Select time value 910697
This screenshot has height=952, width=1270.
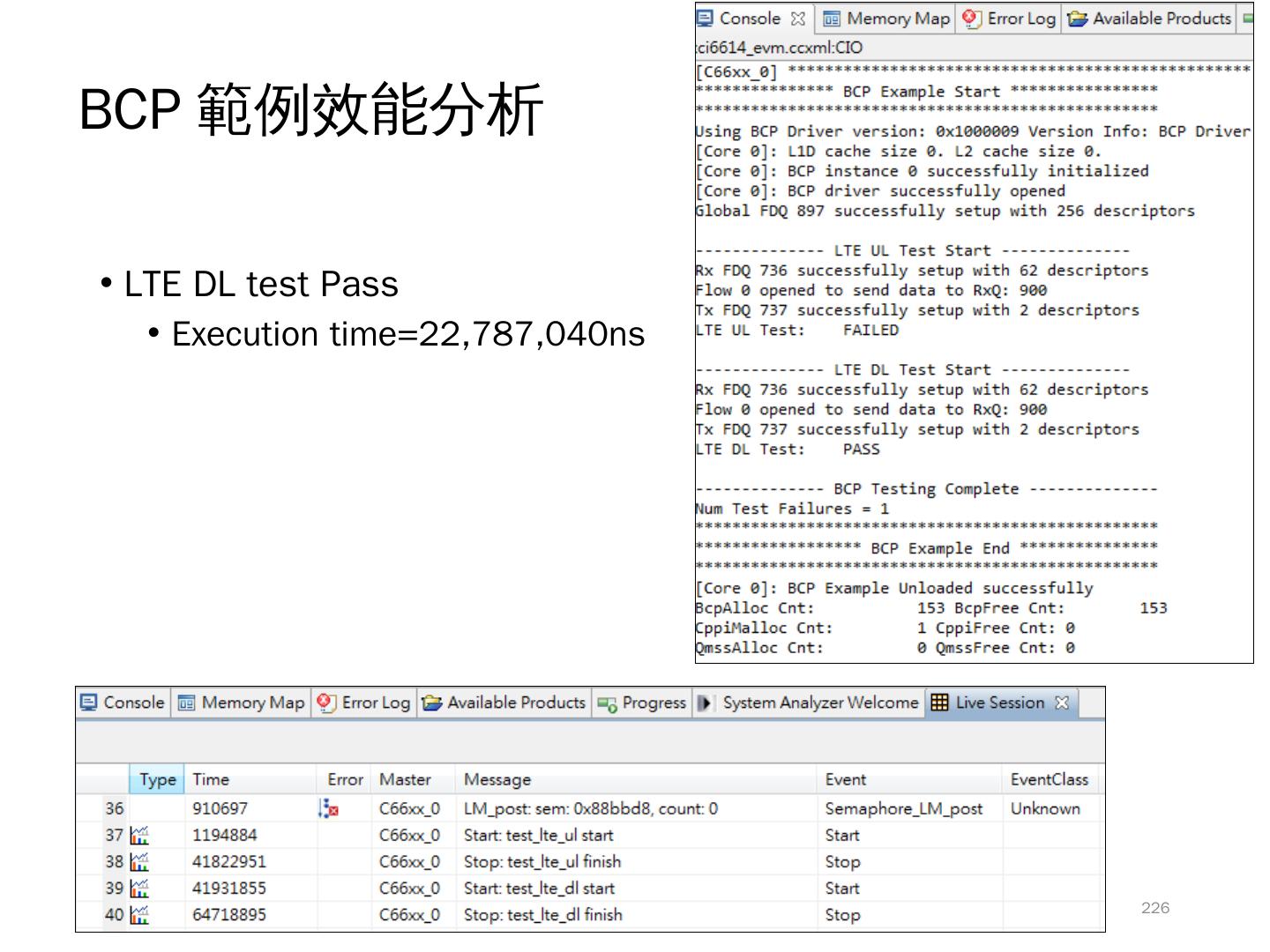[220, 808]
